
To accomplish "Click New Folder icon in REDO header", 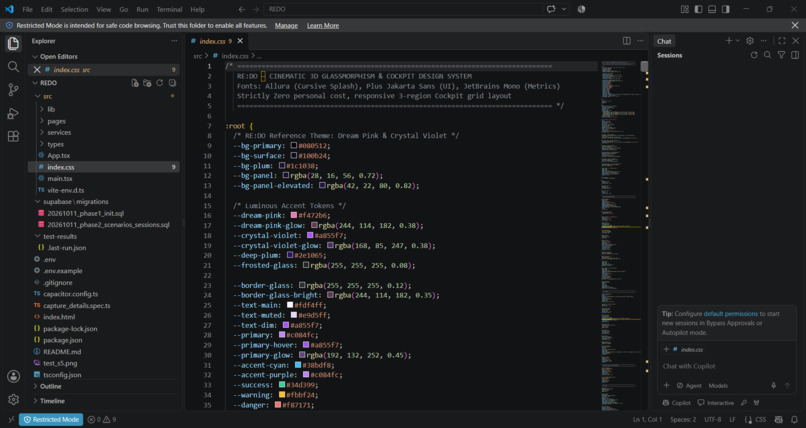I will [147, 83].
